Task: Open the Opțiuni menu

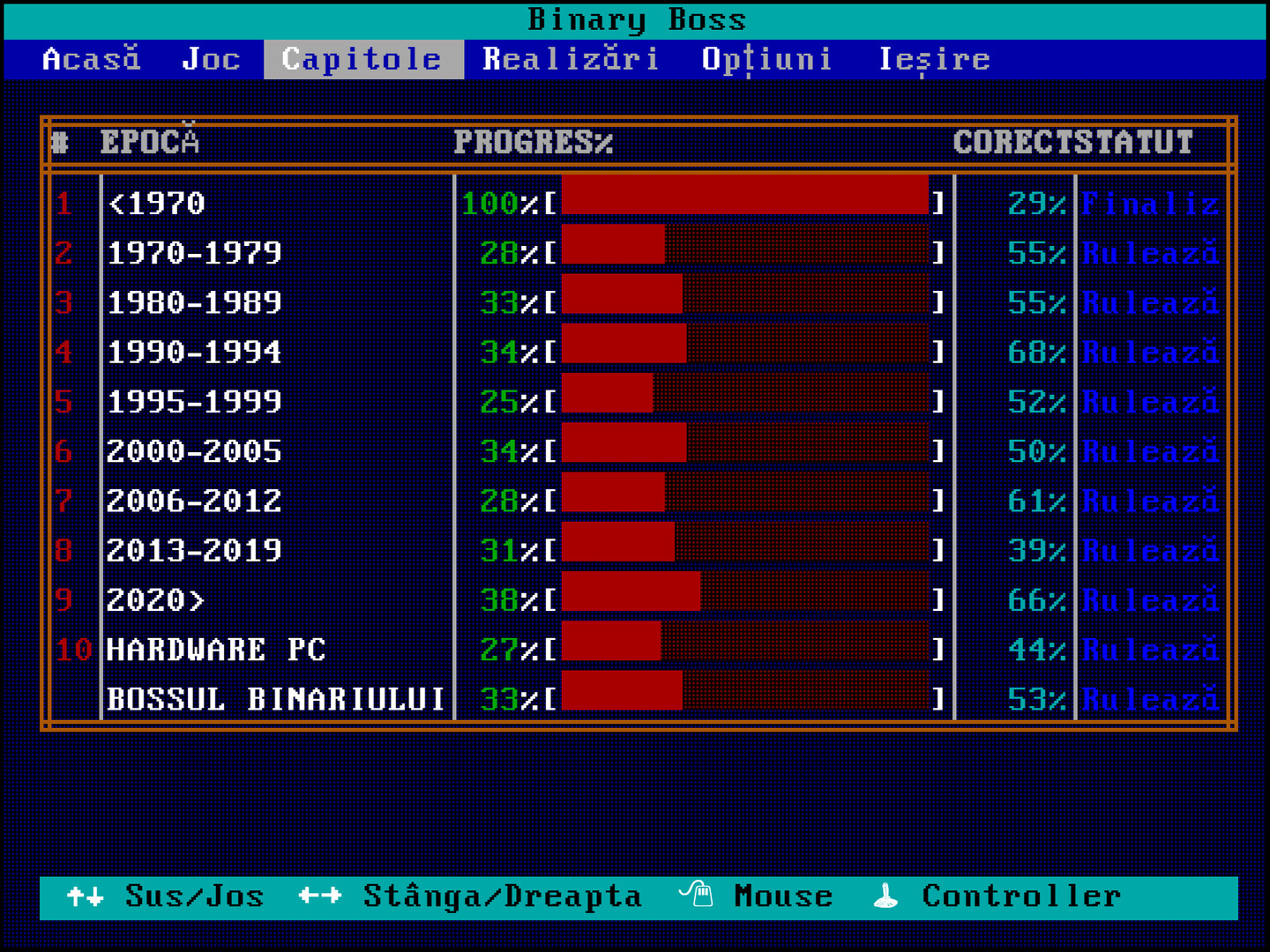Action: 766,59
